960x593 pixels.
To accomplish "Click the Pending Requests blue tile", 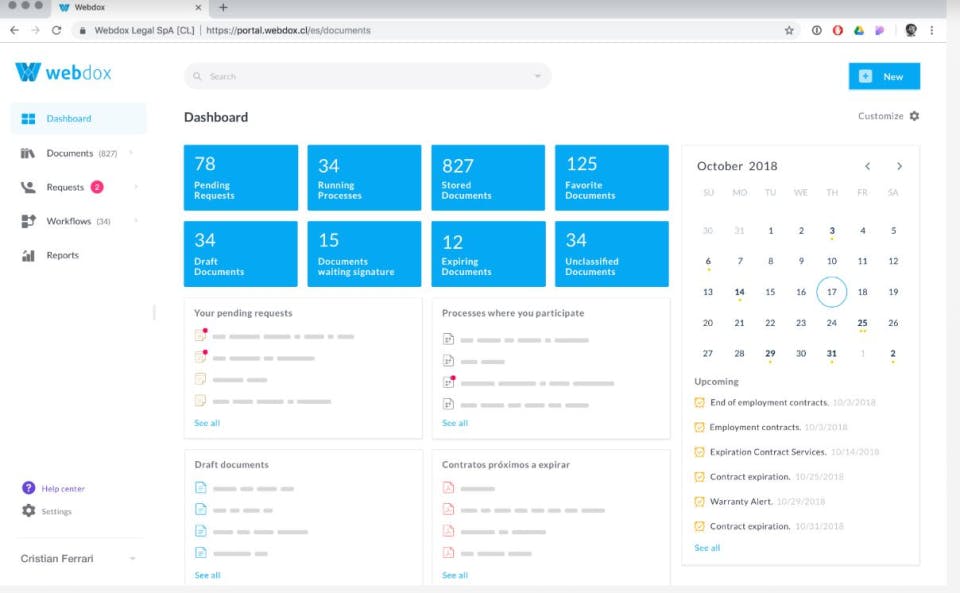I will [x=240, y=177].
